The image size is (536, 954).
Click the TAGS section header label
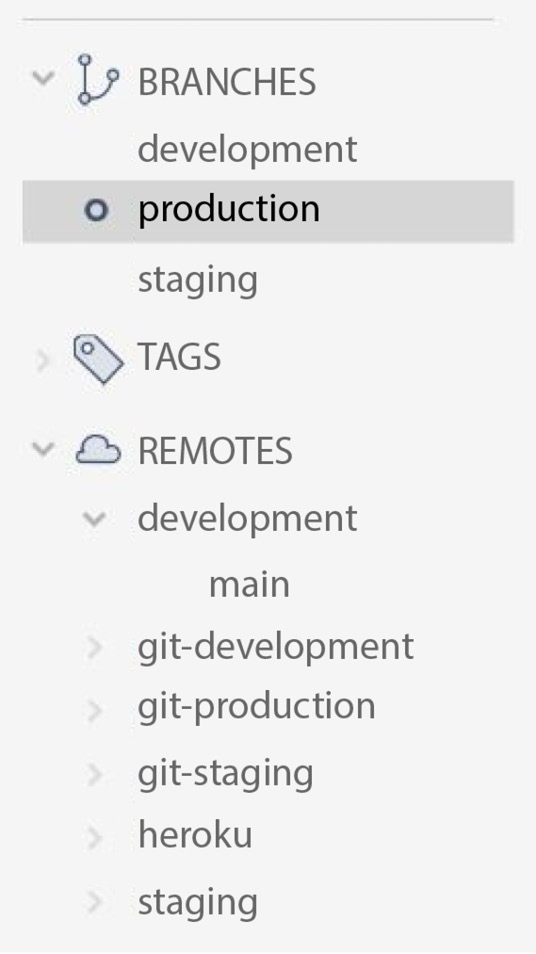(x=179, y=357)
